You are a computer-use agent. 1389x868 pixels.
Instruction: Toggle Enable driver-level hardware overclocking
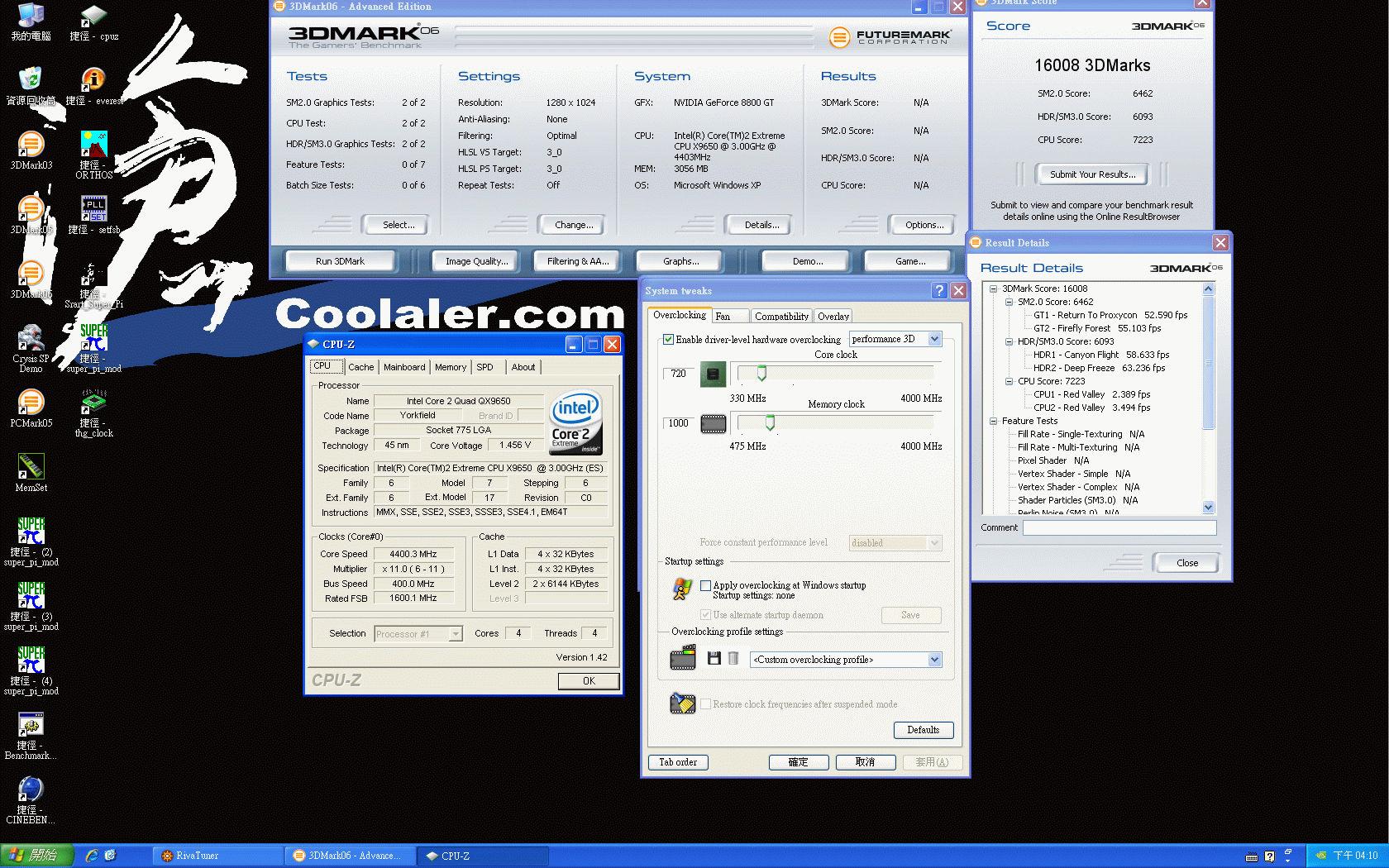[x=668, y=339]
